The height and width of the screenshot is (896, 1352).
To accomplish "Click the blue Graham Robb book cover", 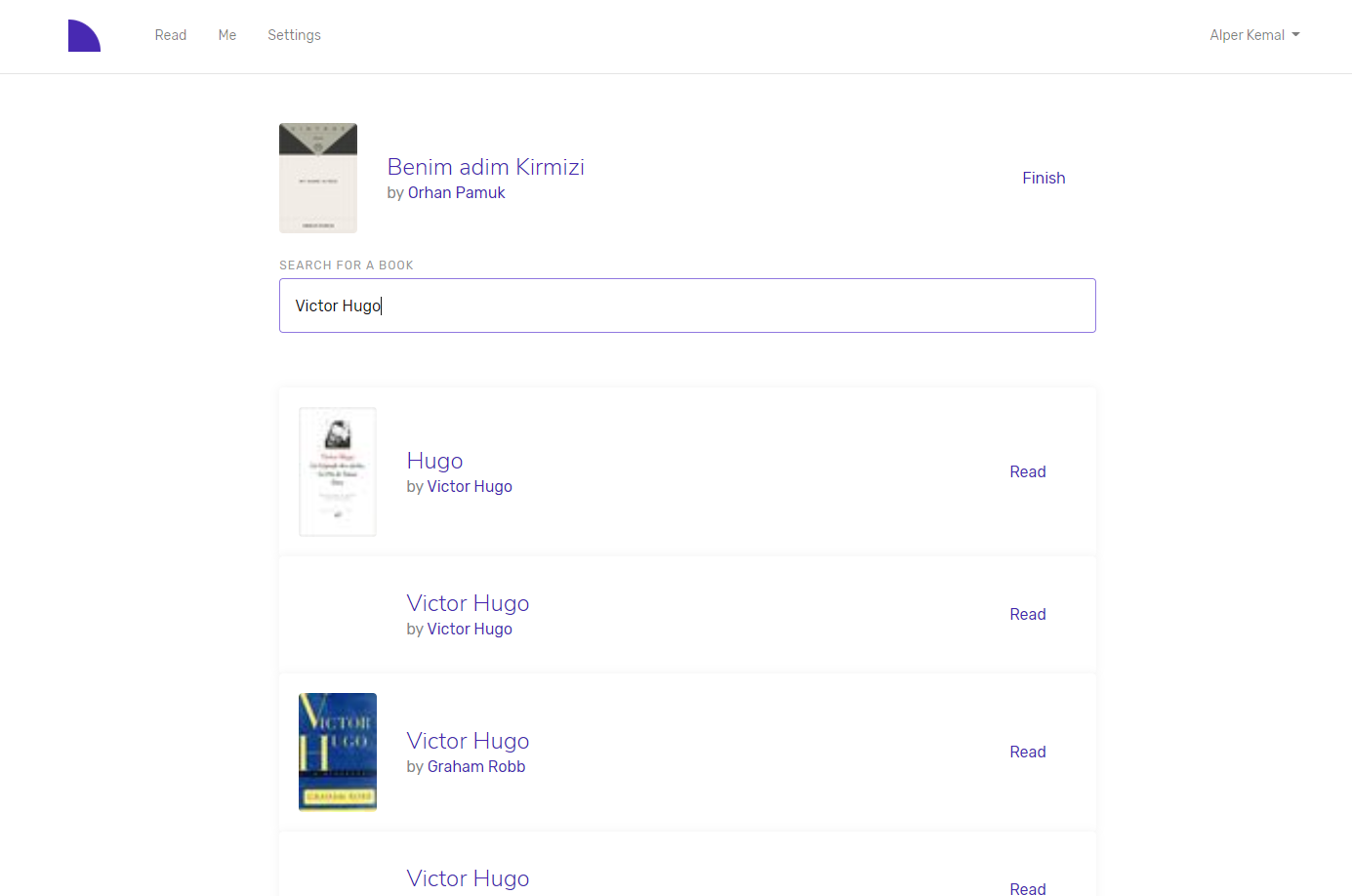I will 338,752.
